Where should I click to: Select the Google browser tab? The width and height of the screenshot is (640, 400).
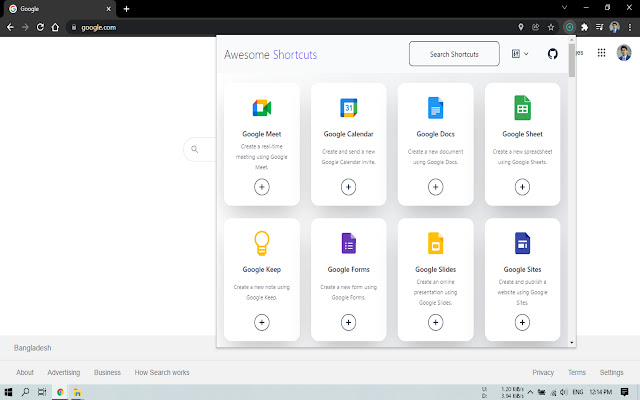pos(60,9)
